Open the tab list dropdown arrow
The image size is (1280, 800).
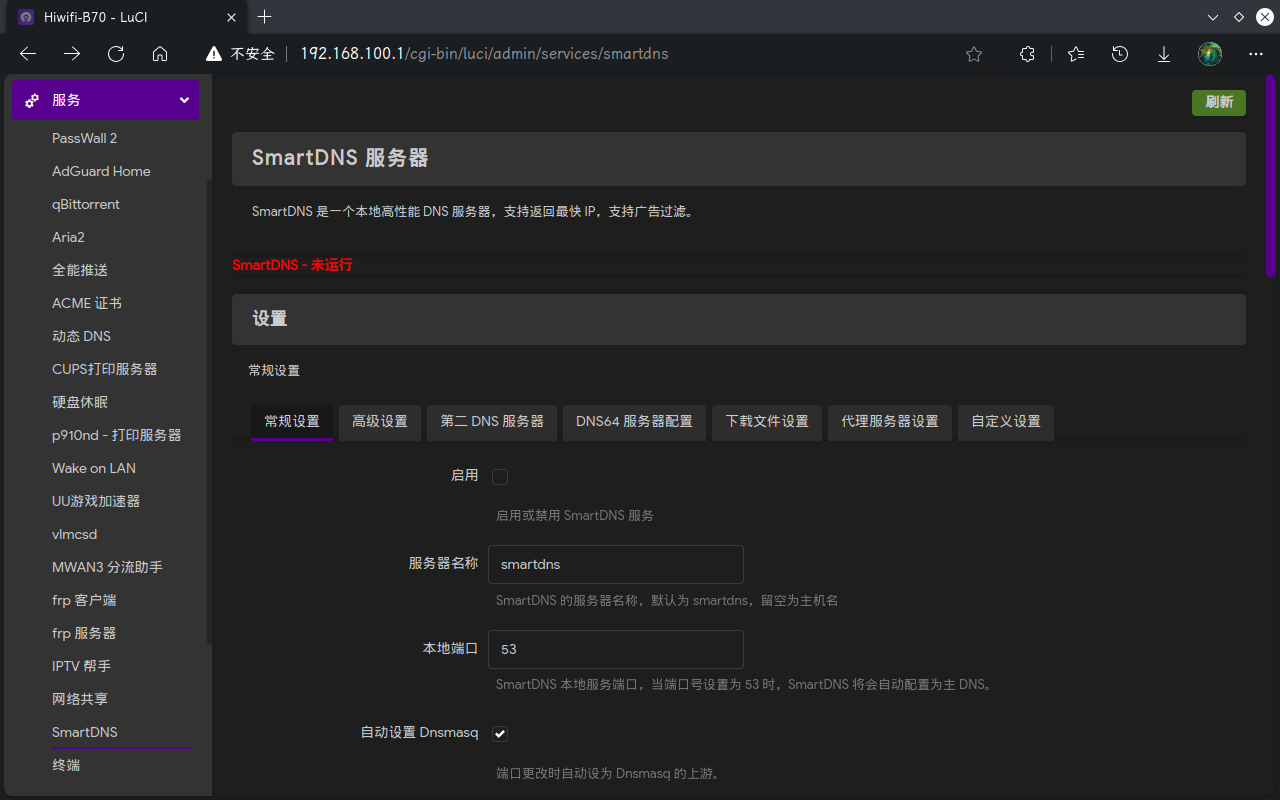tap(1213, 17)
